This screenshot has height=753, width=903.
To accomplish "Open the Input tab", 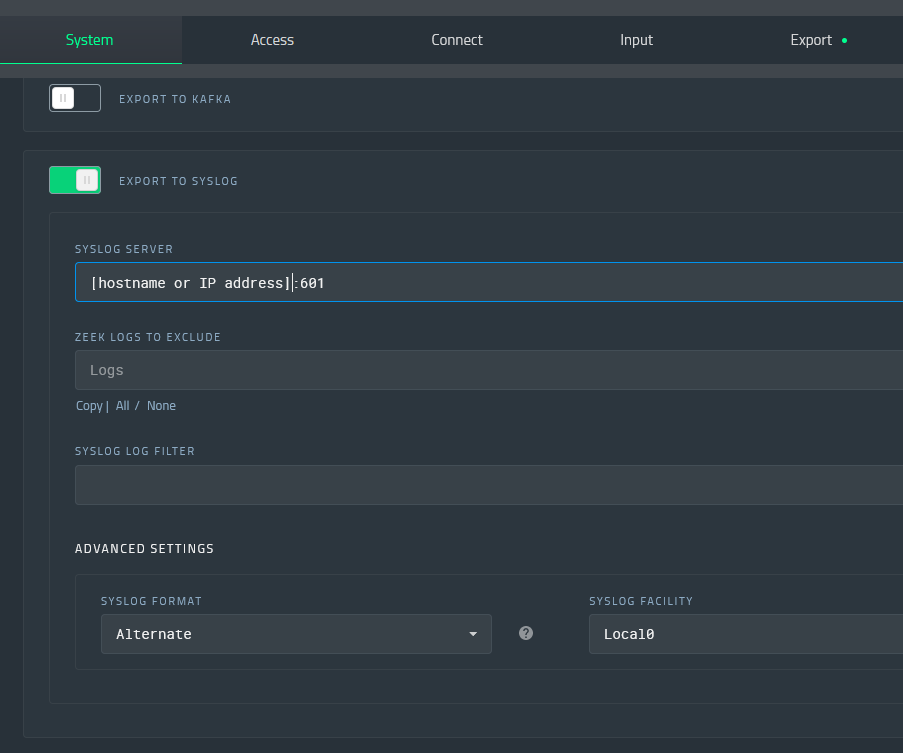I will coord(636,40).
